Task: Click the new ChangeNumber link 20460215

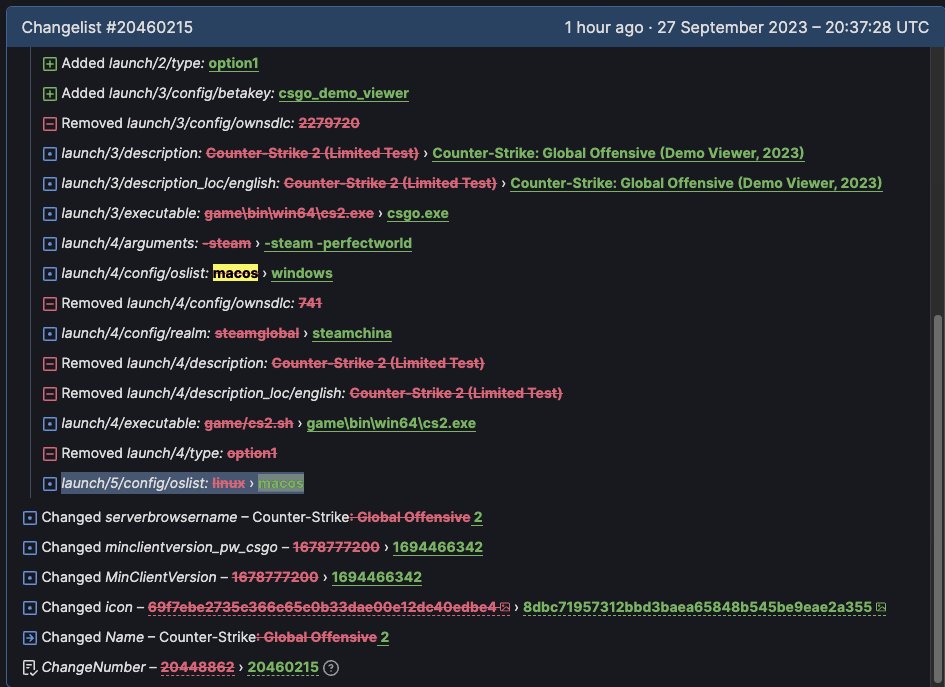Action: [283, 667]
